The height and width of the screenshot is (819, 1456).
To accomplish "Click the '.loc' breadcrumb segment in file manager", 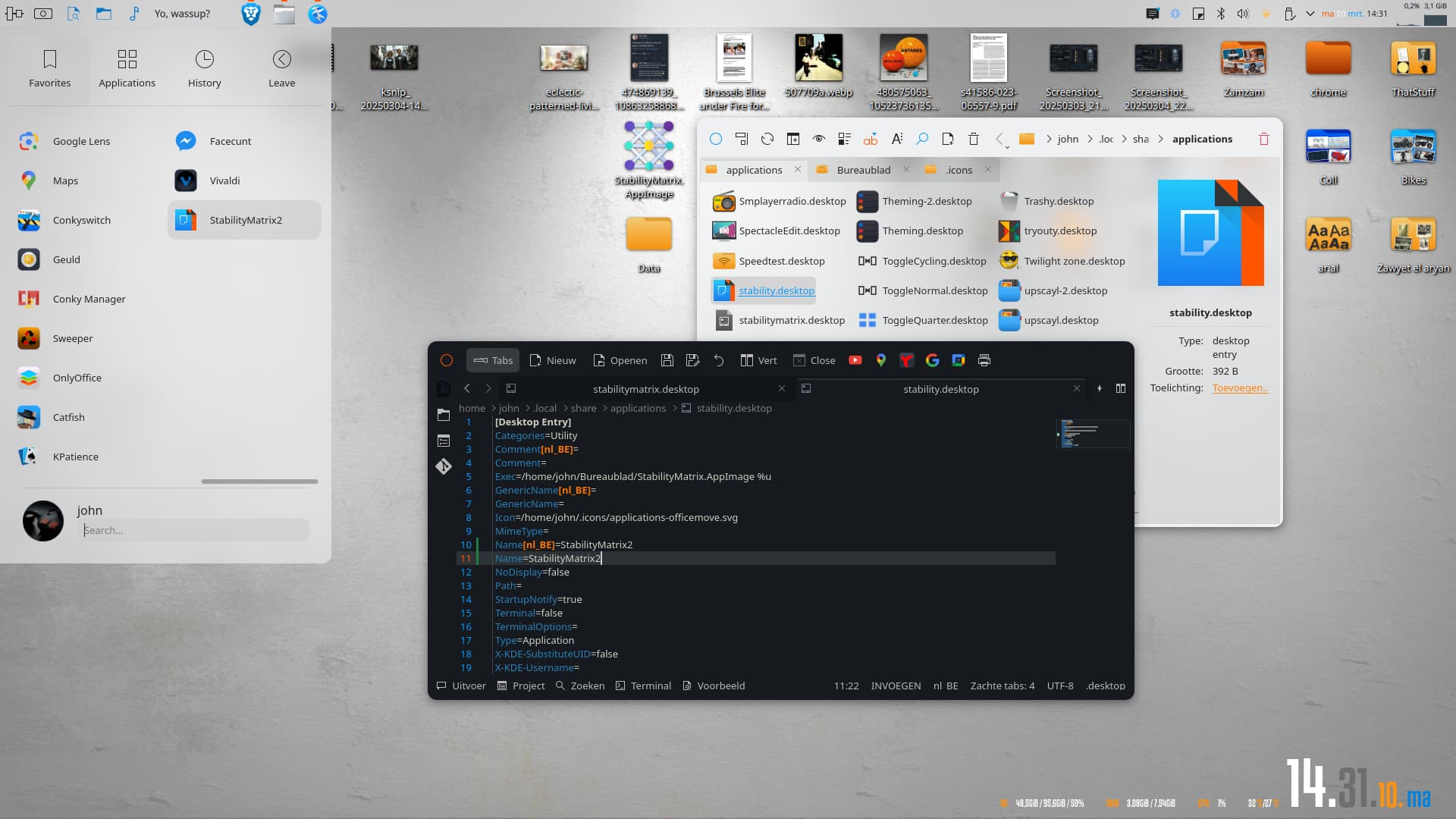I will [1106, 139].
